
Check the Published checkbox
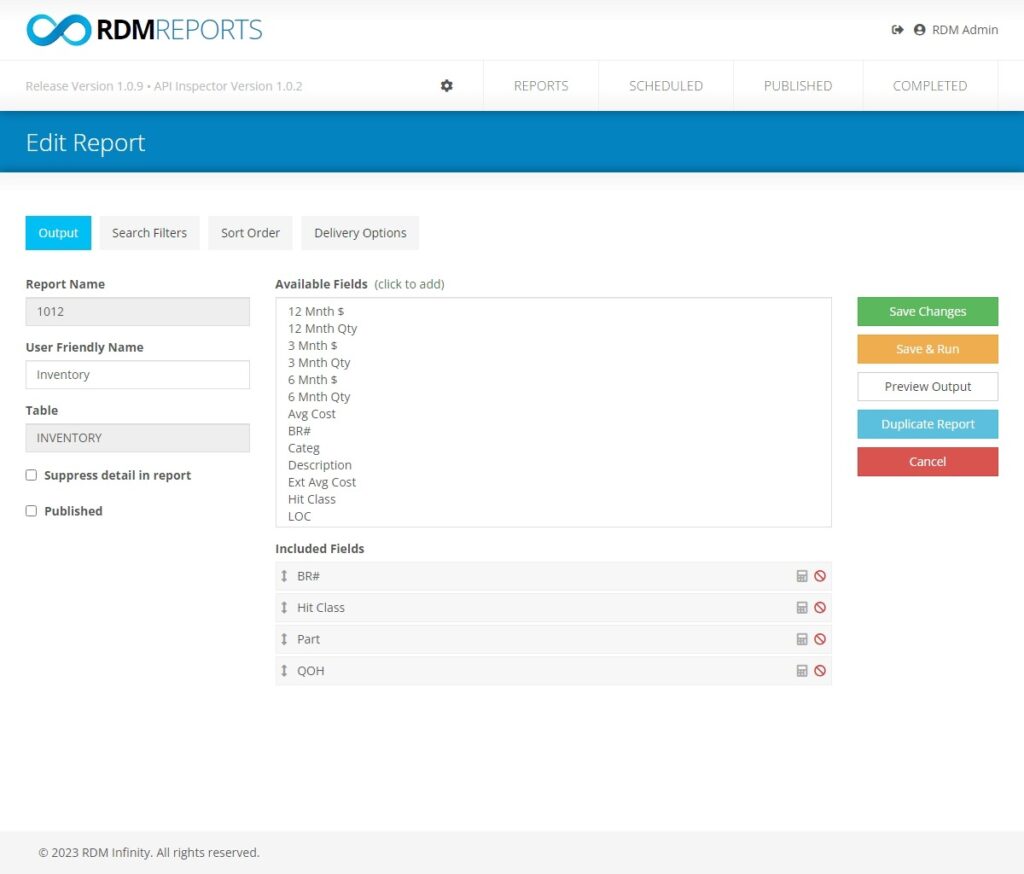(31, 511)
